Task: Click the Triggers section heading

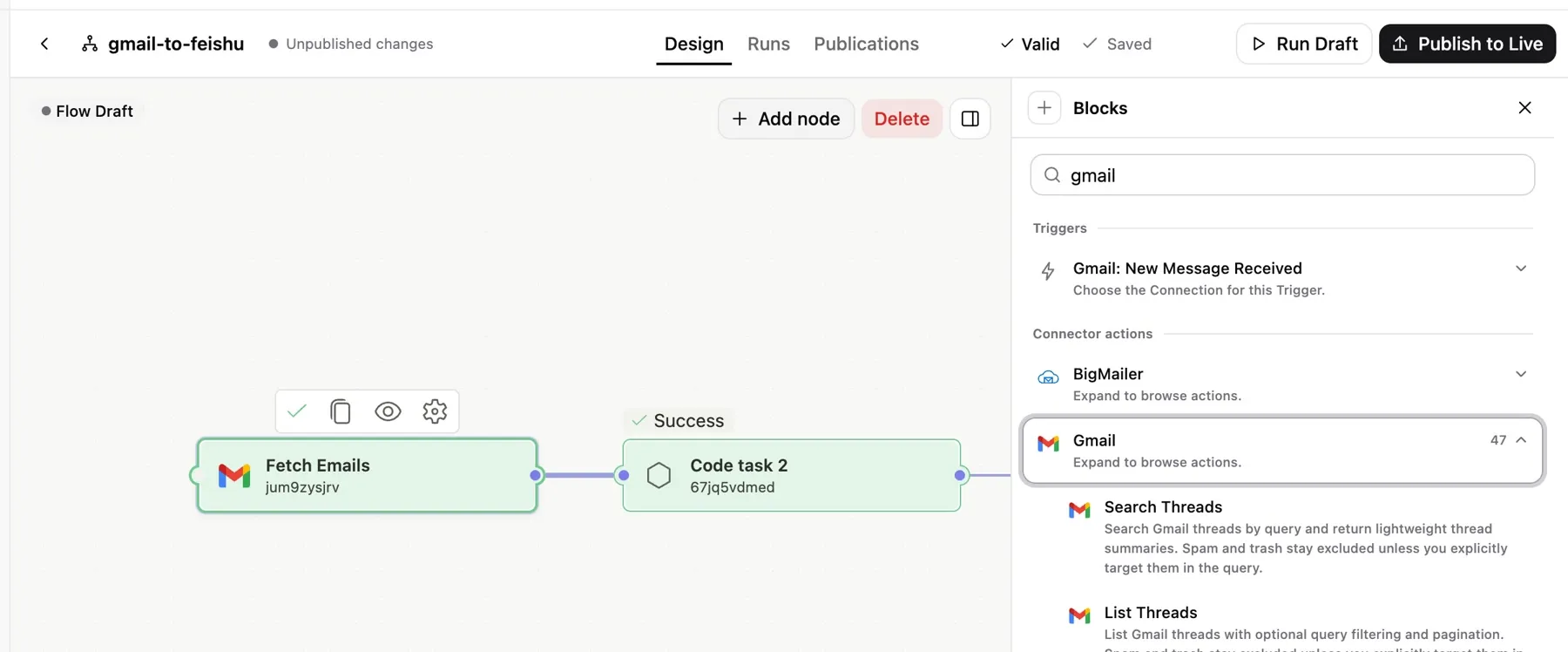Action: [1059, 228]
